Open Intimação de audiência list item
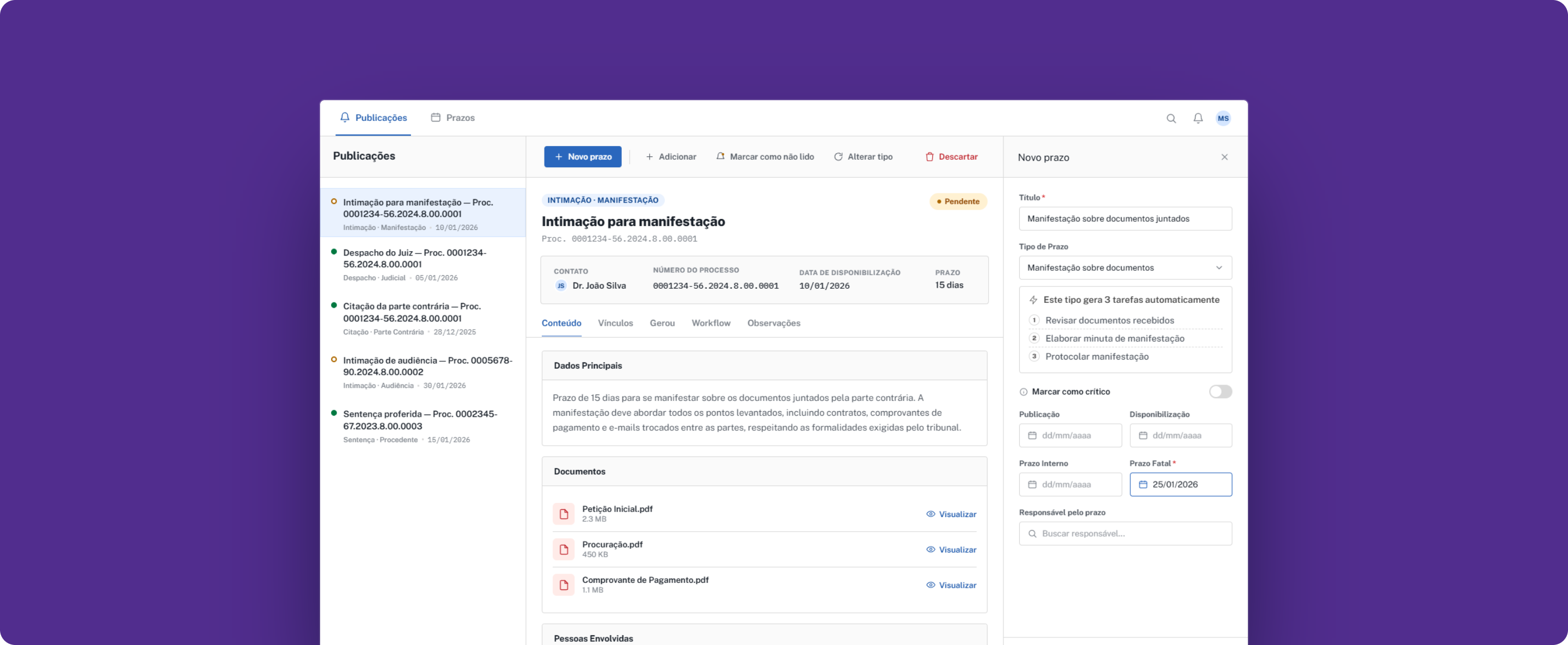The height and width of the screenshot is (645, 1568). tap(423, 372)
